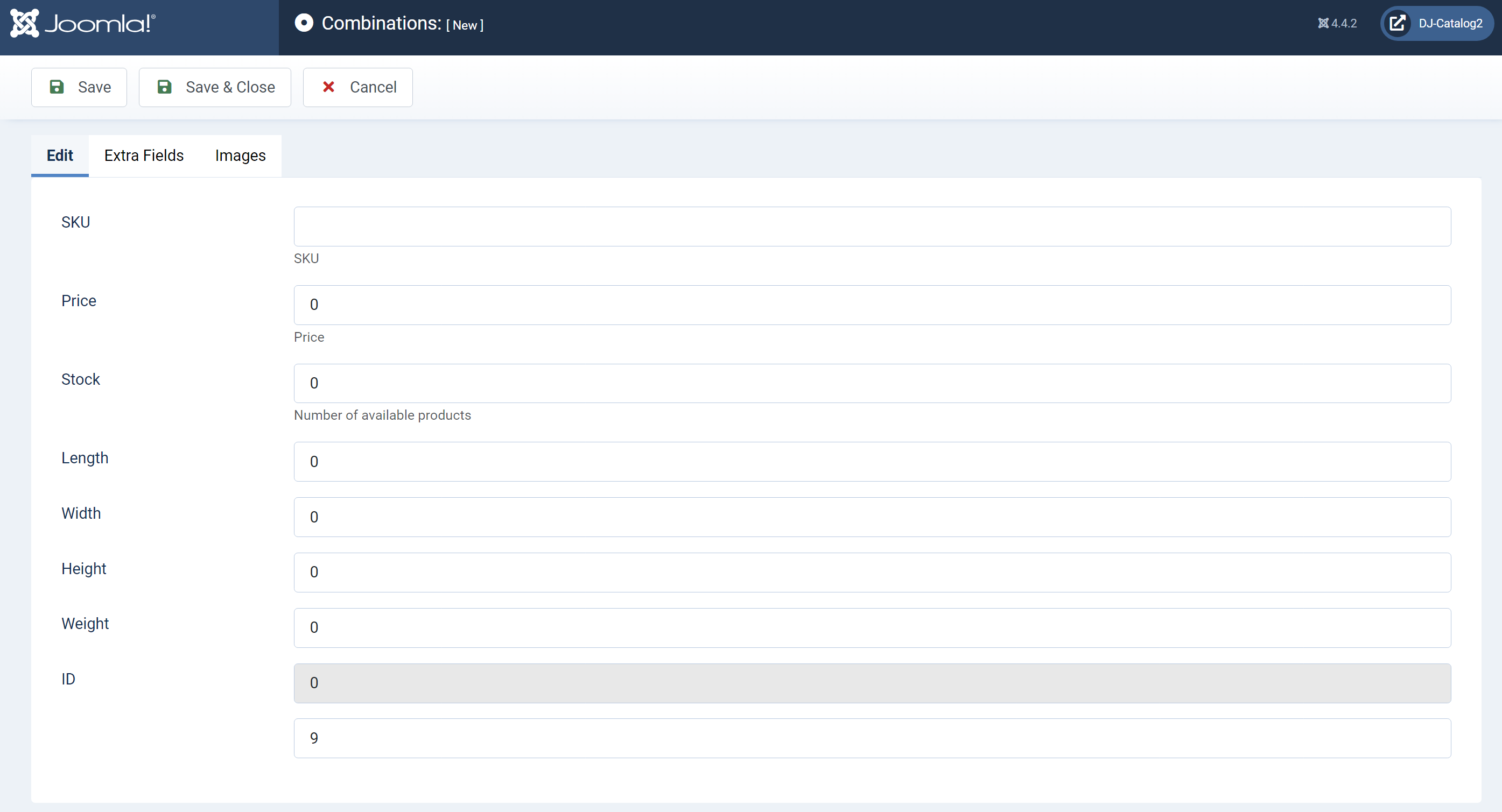Click the Joomla logo

(83, 23)
